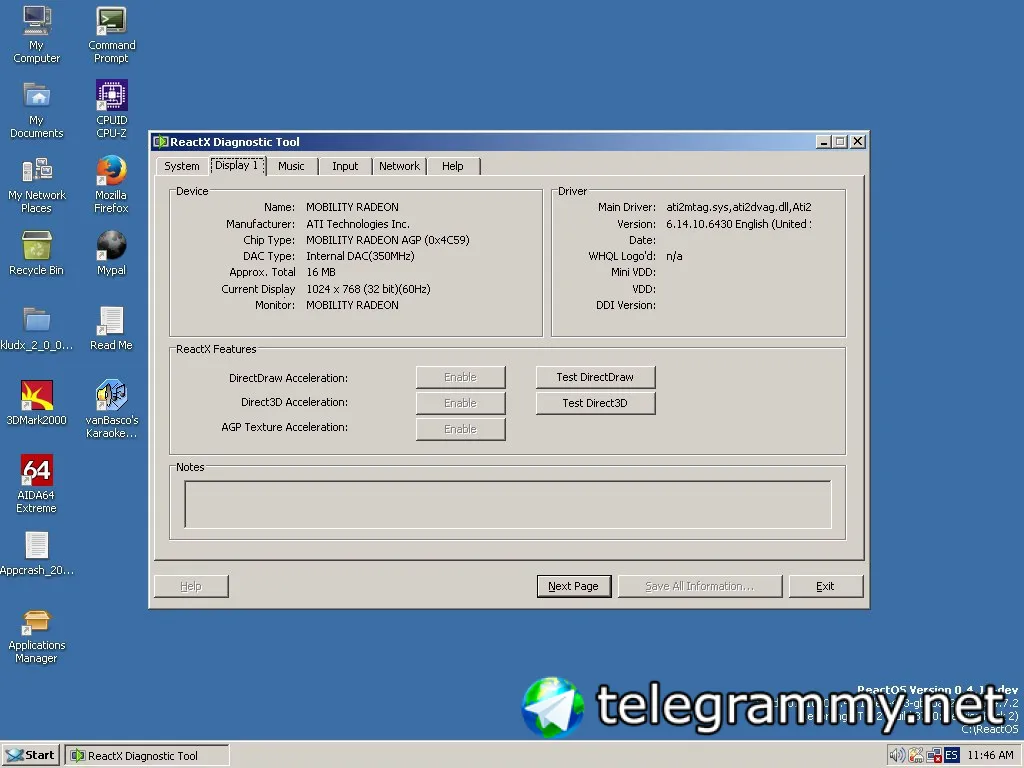Open the Appcrash text file icon
1024x768 pixels.
(37, 553)
